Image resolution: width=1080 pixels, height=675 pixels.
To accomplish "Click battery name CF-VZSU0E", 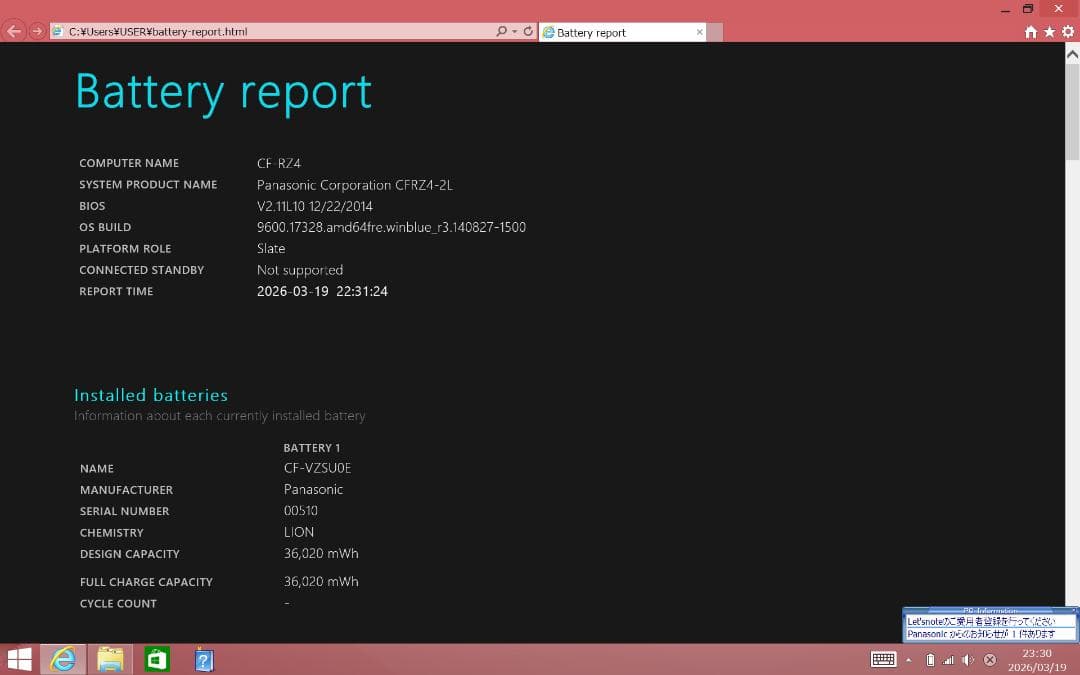I will coord(318,468).
